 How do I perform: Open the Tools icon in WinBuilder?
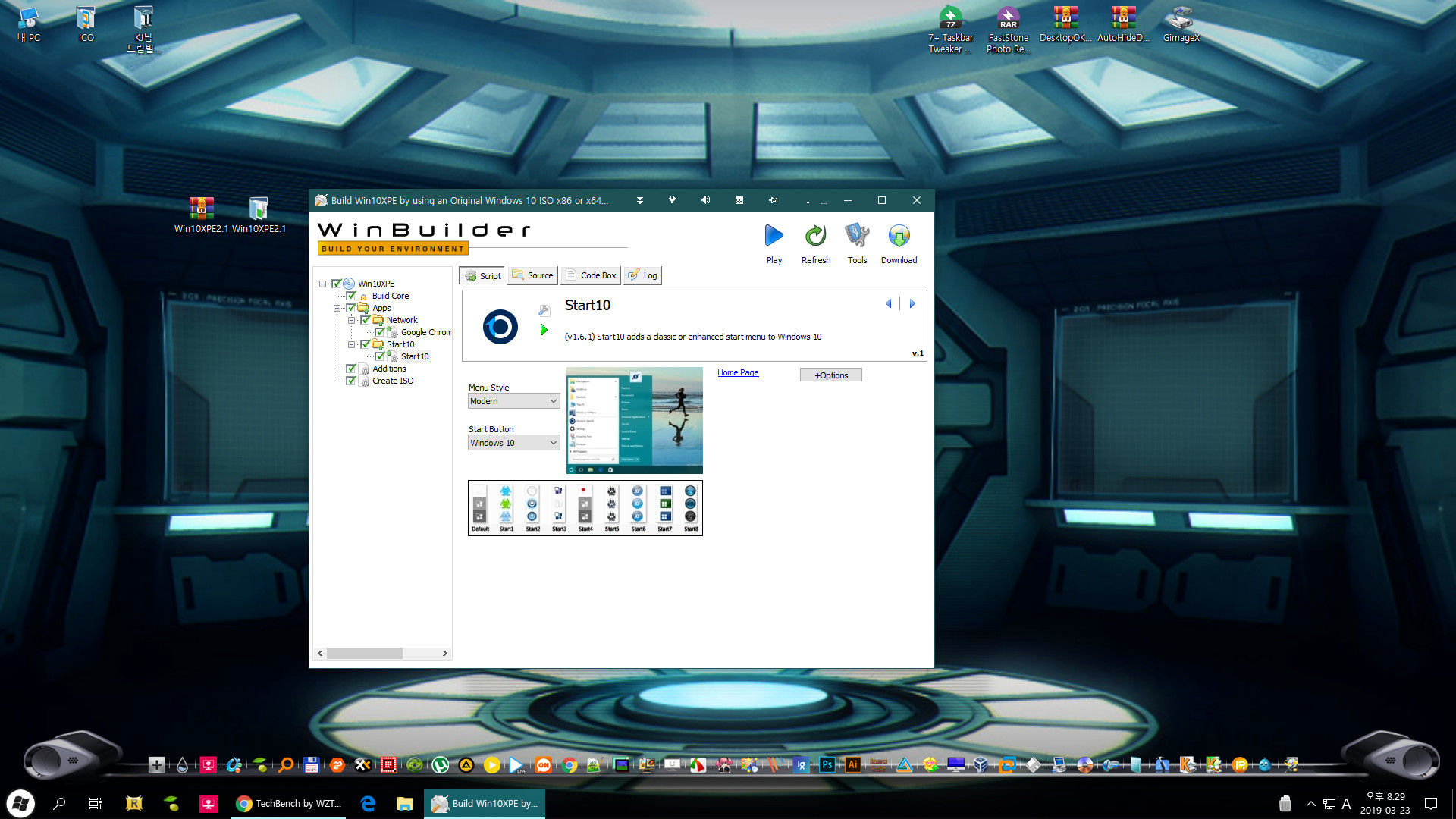(857, 237)
